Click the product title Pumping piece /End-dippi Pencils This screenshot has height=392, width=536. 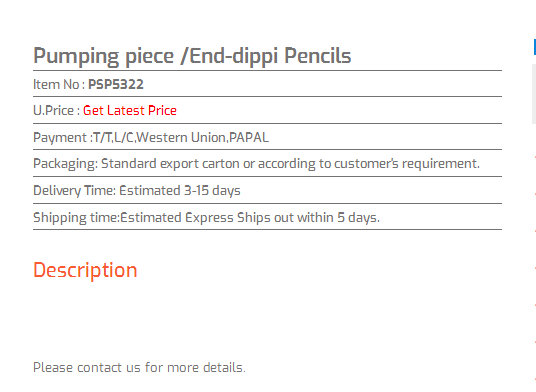pos(192,56)
